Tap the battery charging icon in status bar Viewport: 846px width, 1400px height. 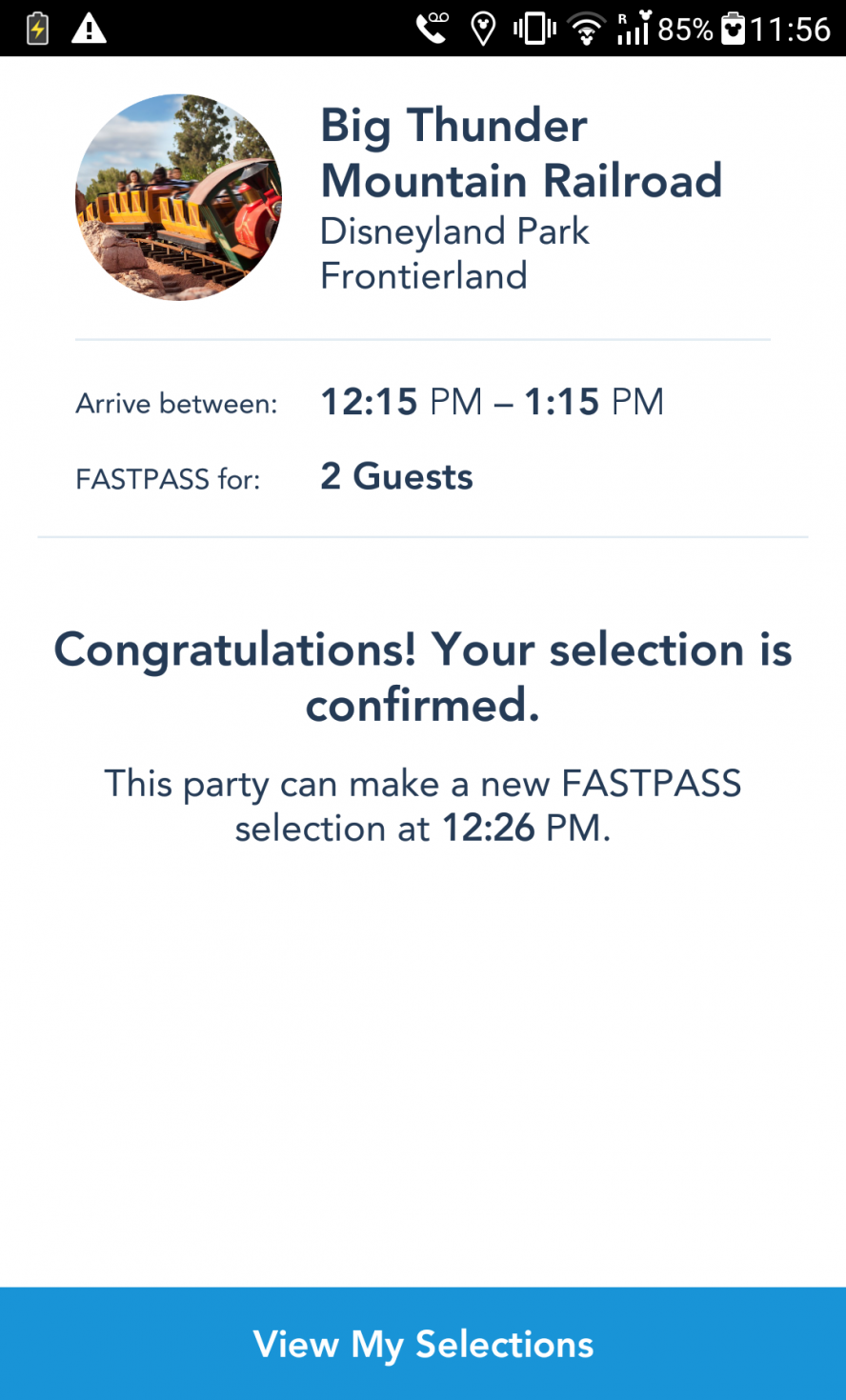(x=37, y=29)
